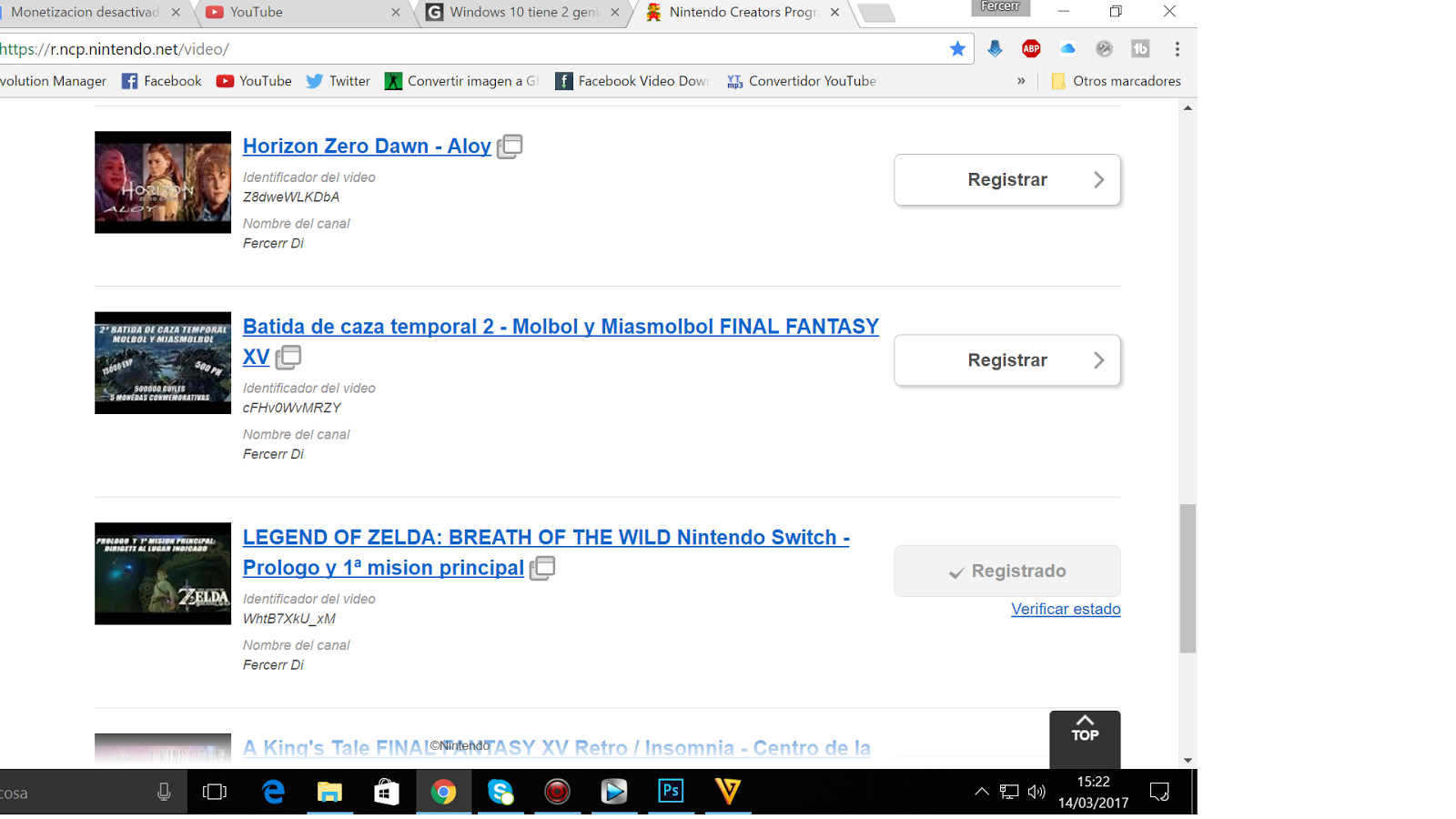Close the Windows 10 tiene 2 tab
Screen dimensions: 1456x819
pos(615,12)
